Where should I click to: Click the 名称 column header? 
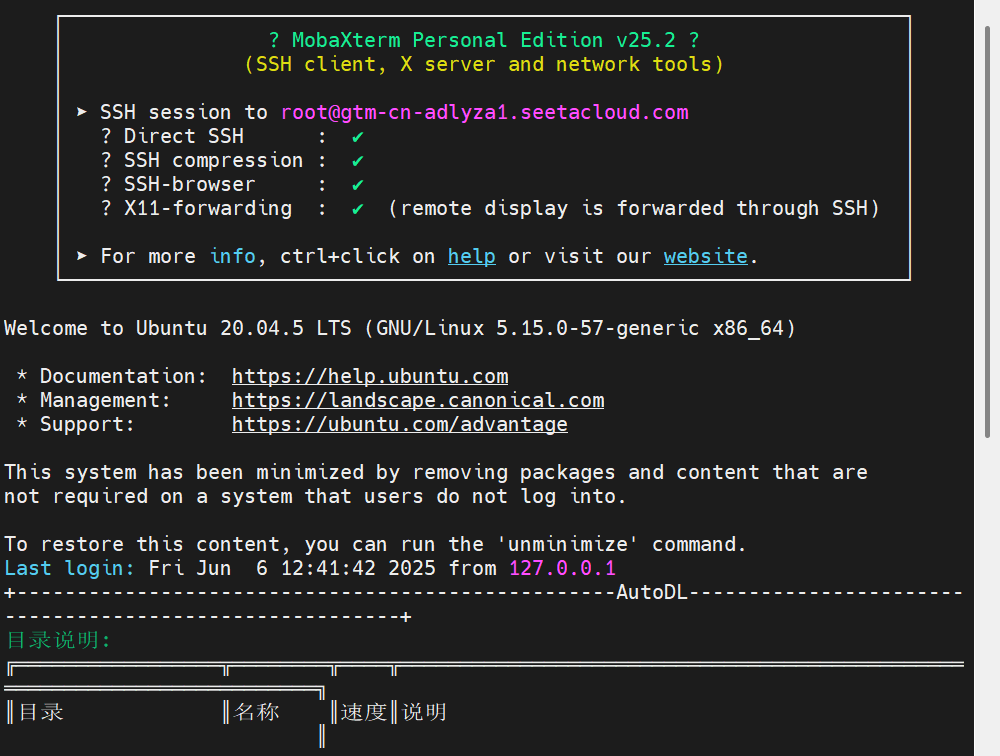256,712
